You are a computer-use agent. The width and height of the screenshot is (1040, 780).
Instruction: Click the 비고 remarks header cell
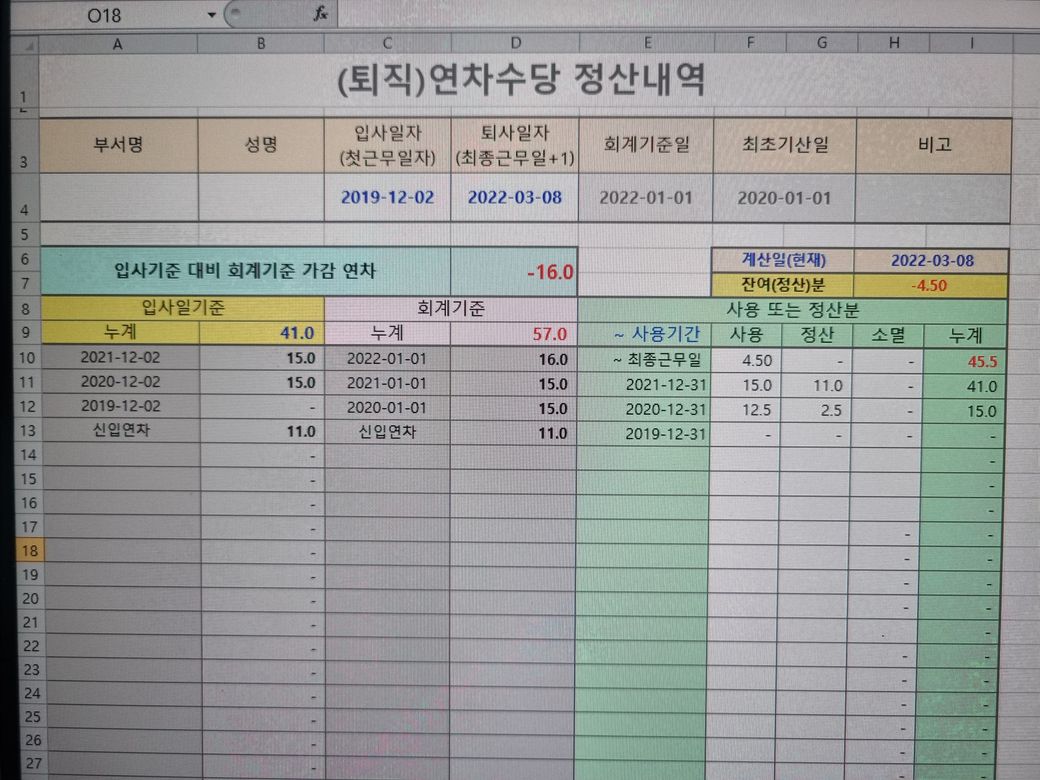[934, 145]
